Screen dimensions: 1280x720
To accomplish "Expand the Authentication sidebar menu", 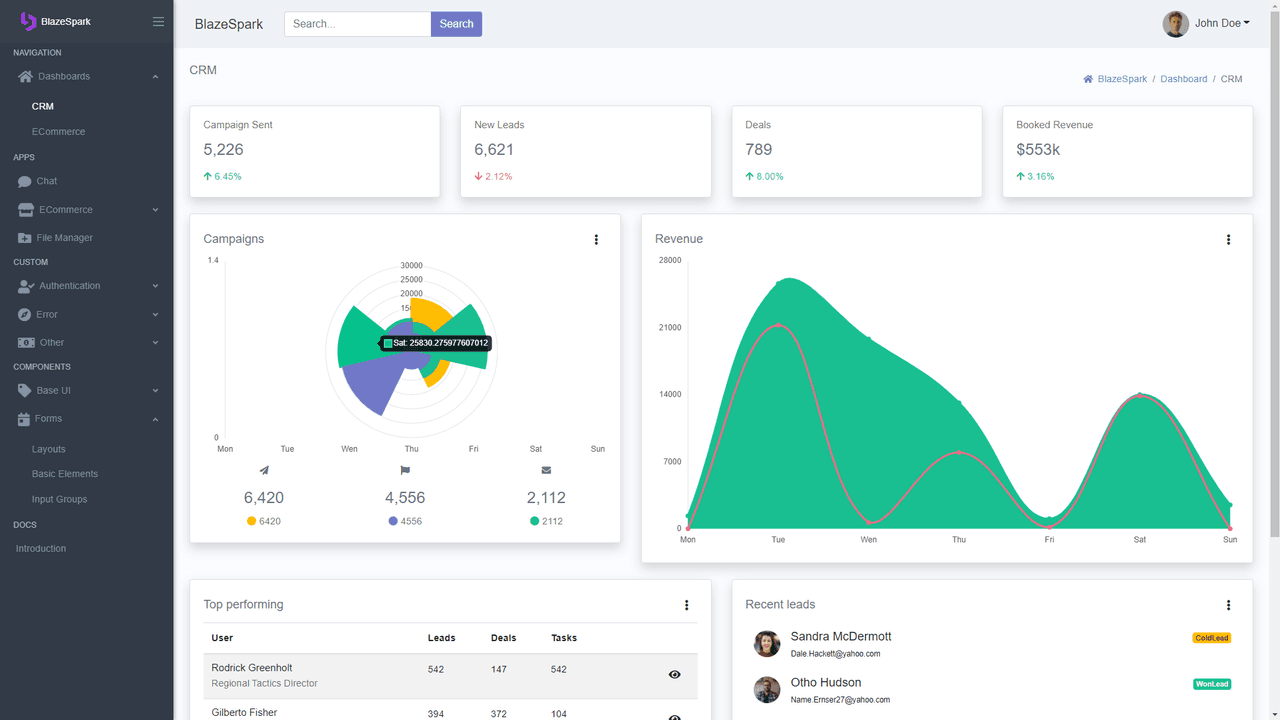I will 87,286.
